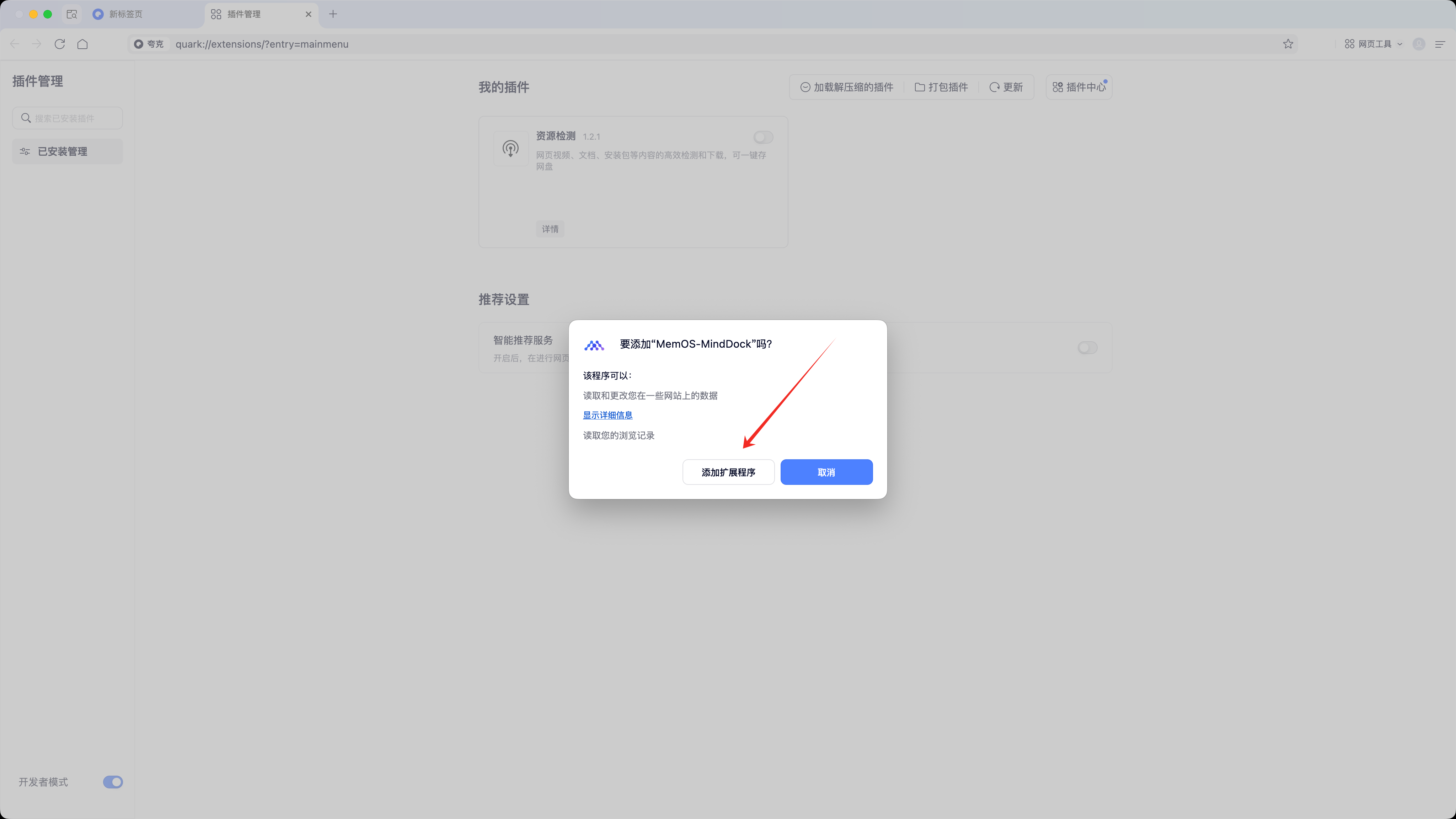
Task: Enable the 资源检测 plugin switch
Action: pyautogui.click(x=763, y=137)
